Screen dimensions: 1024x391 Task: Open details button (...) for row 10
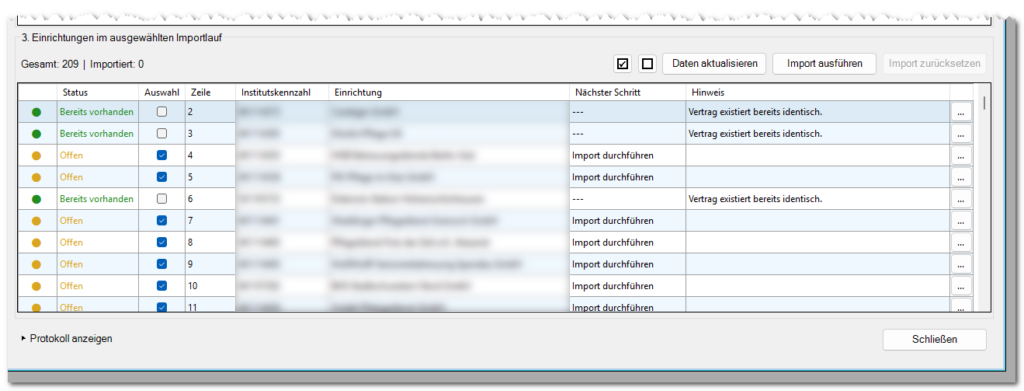(x=961, y=286)
